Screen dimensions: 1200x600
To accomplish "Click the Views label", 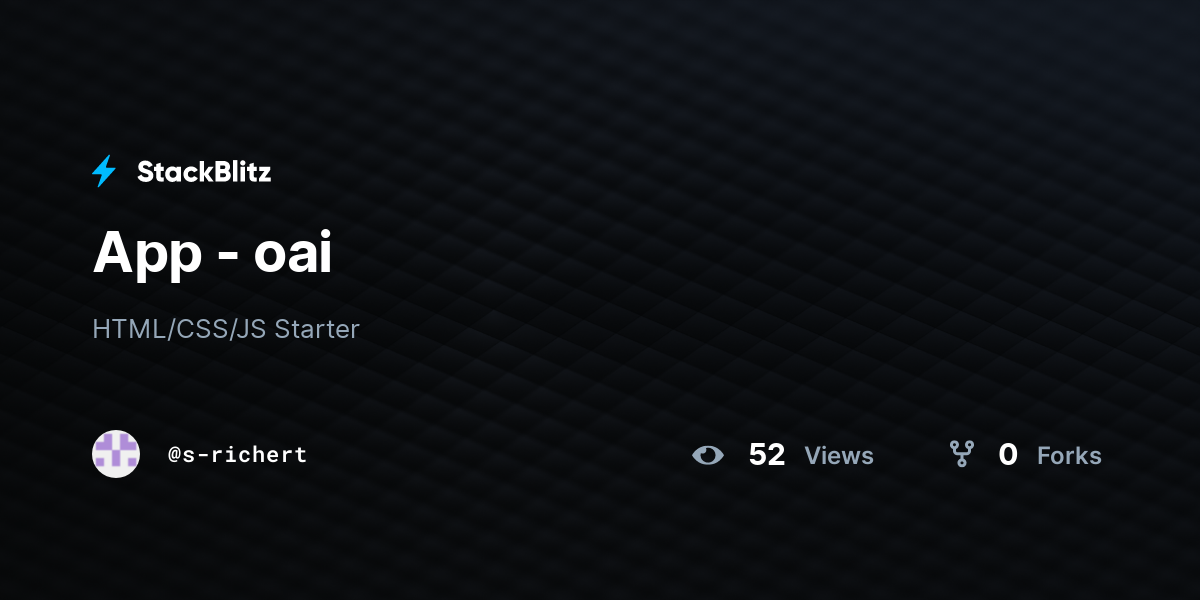I will click(x=839, y=456).
